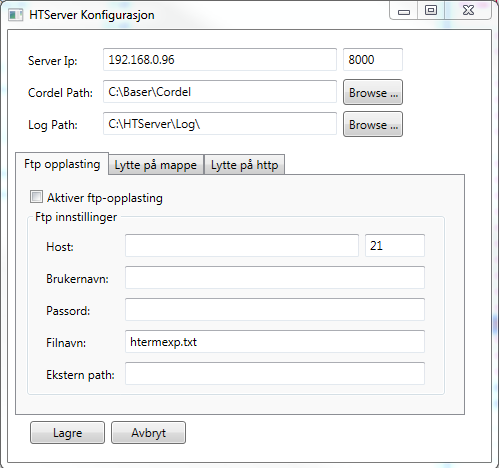499x468 pixels.
Task: Click the HTServer app icon in title bar
Action: click(x=15, y=15)
